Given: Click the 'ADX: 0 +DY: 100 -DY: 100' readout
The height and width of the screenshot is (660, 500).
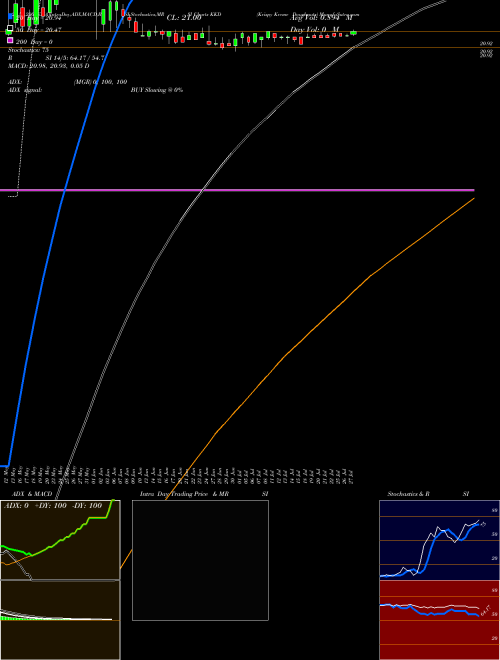Looking at the screenshot, I should click(53, 506).
